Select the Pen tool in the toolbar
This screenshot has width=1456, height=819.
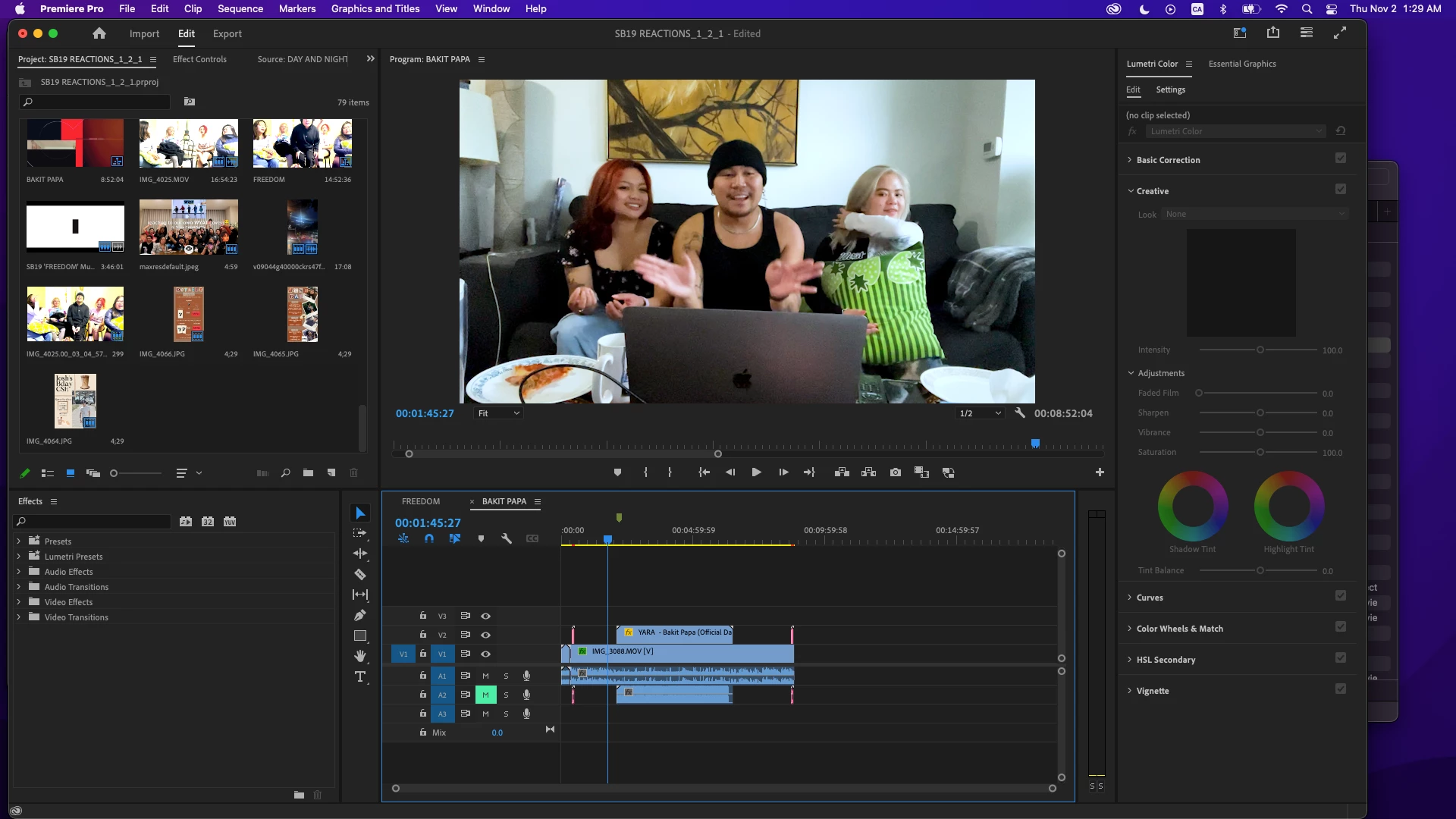360,615
